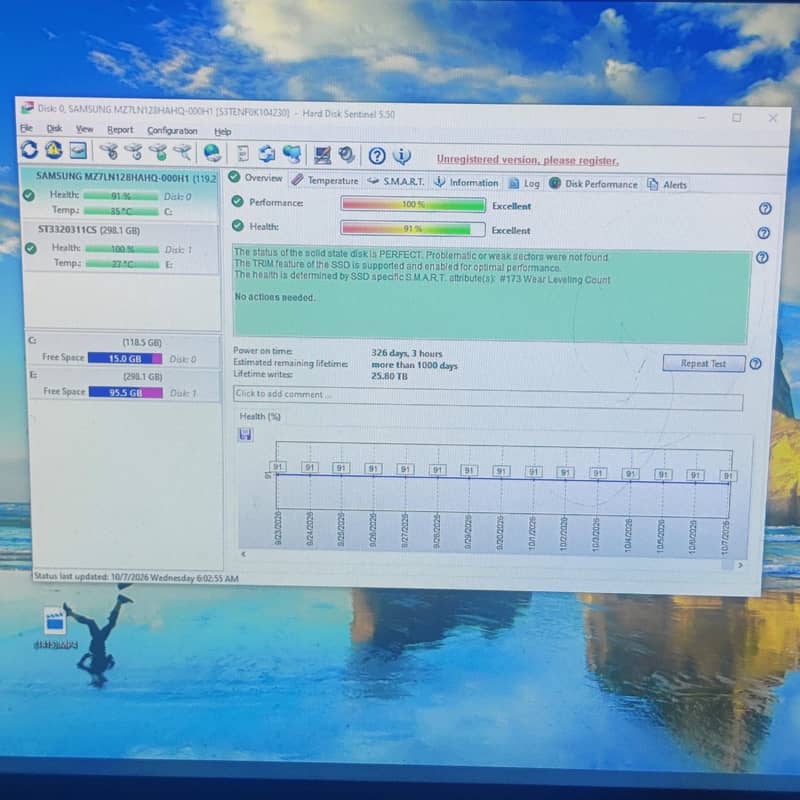Image resolution: width=800 pixels, height=800 pixels.
Task: Click the Health 91 % bar in Overview
Action: (412, 229)
